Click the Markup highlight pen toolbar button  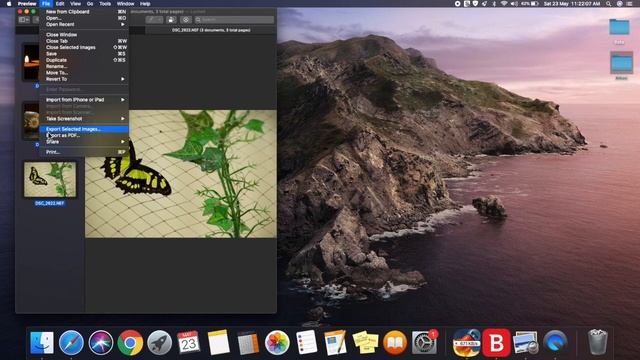(x=154, y=20)
